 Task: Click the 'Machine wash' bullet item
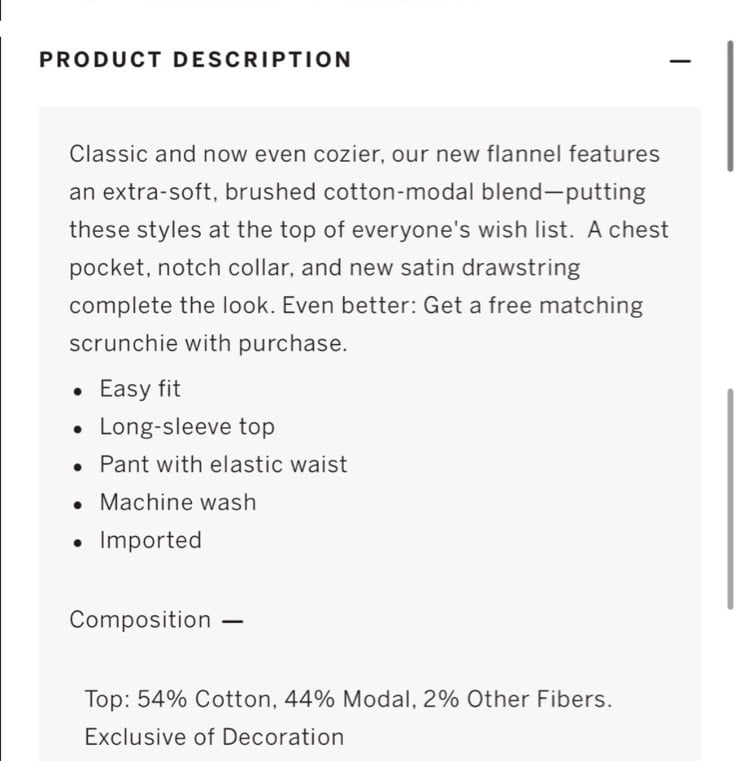178,502
